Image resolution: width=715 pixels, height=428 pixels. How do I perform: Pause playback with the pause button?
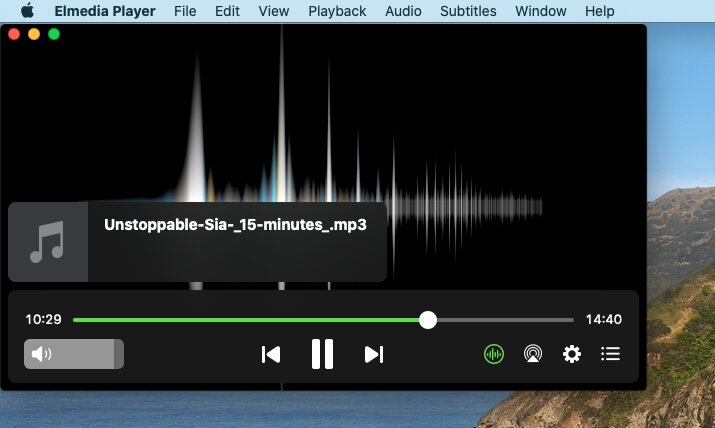(x=322, y=354)
